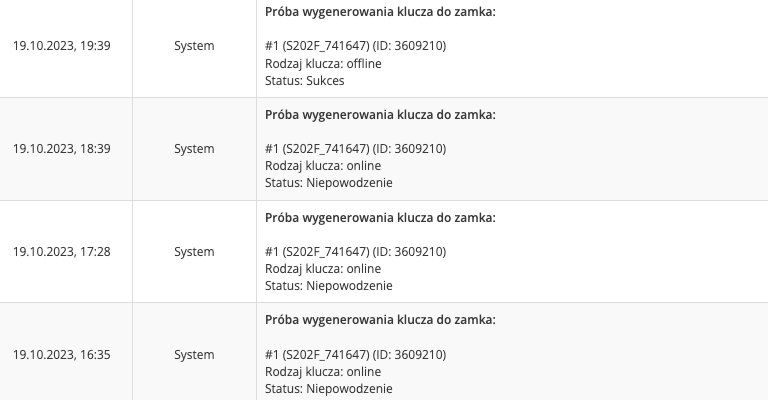
Task: Click "Status: Niepowodzenie" in the 16:35 entry
Action: pos(329,389)
